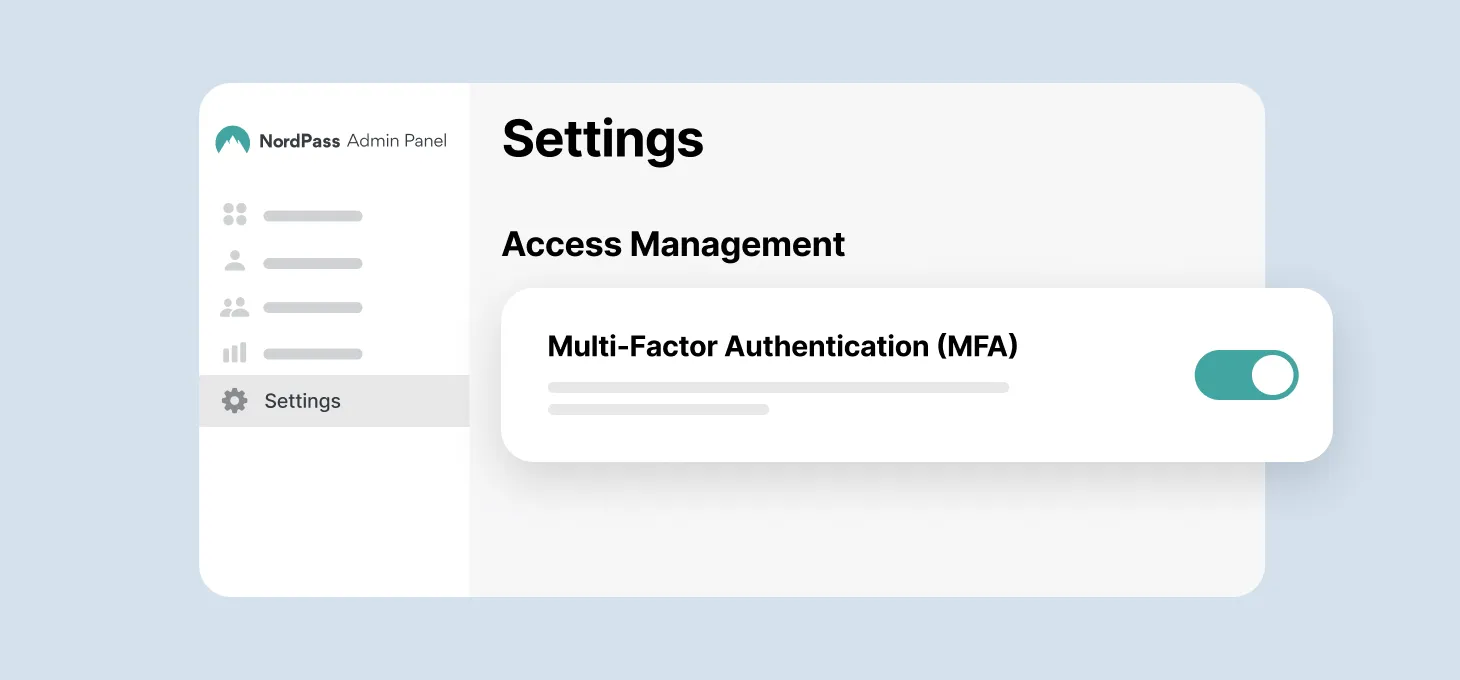
Task: Click the Multi-Factor Authentication (MFA) title
Action: 782,346
